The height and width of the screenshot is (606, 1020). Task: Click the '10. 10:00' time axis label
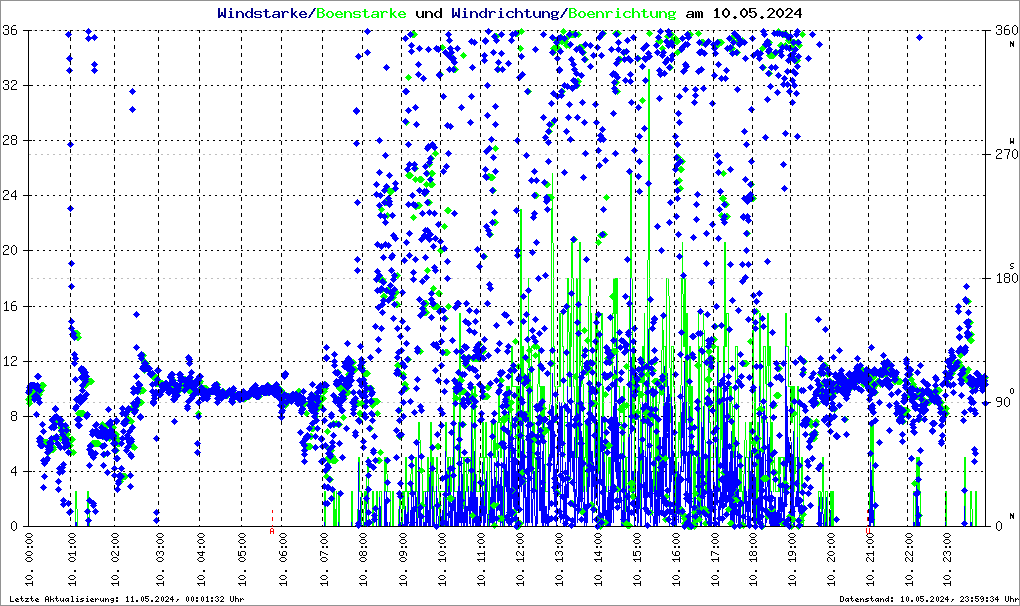(442, 560)
